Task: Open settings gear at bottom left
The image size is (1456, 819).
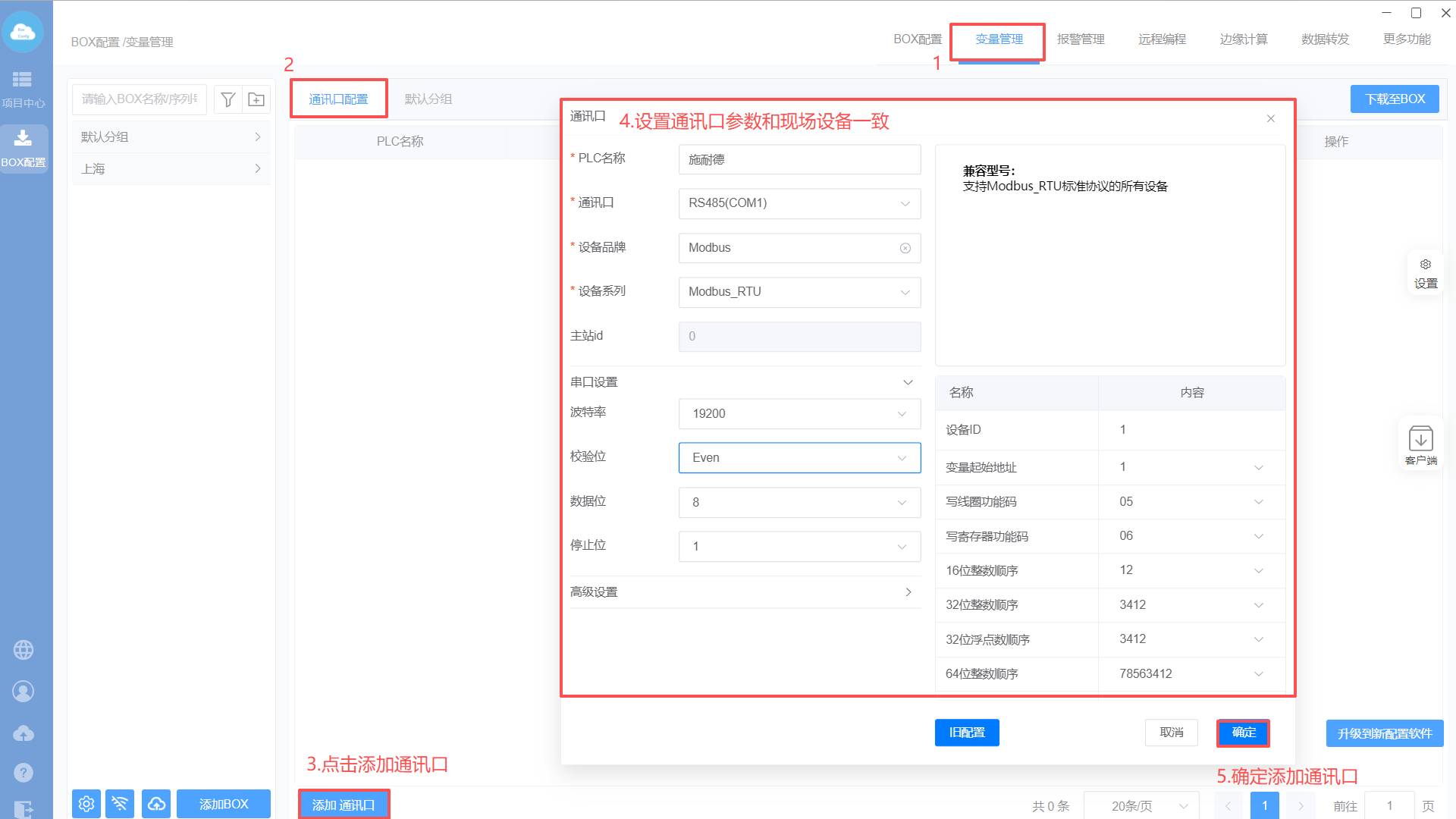Action: 86,804
